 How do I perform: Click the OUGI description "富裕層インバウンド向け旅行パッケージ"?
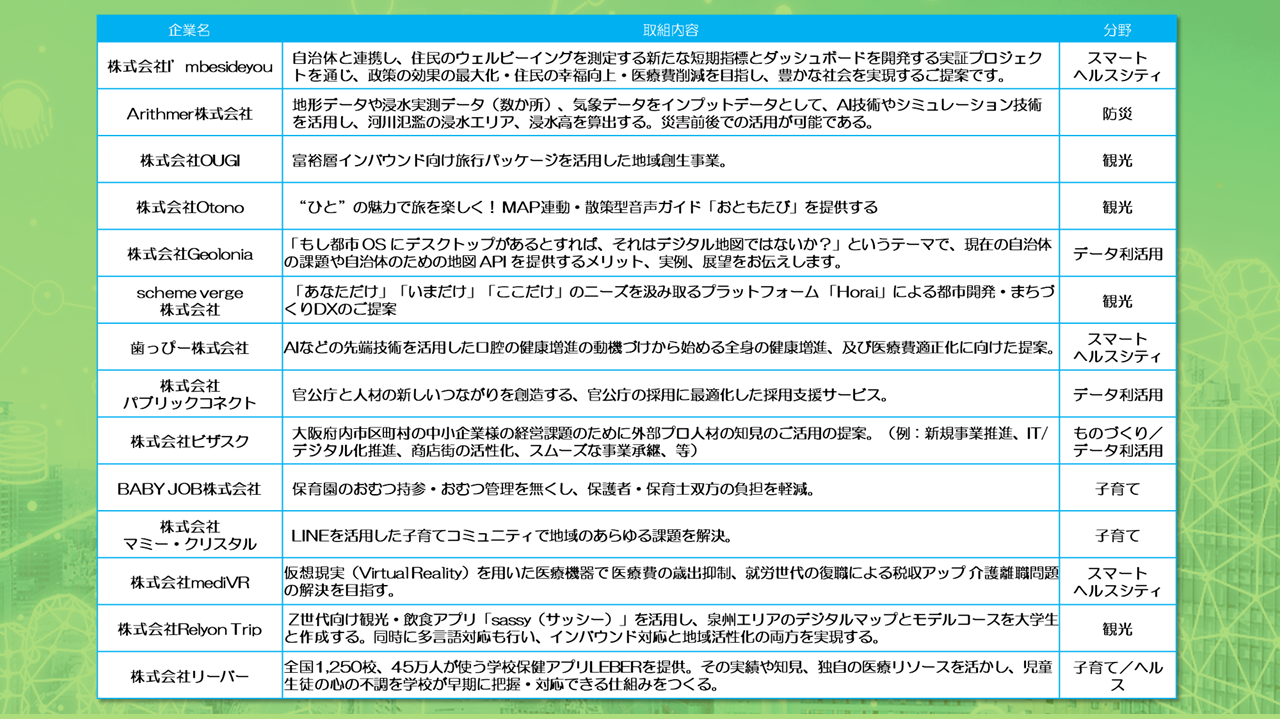point(508,160)
